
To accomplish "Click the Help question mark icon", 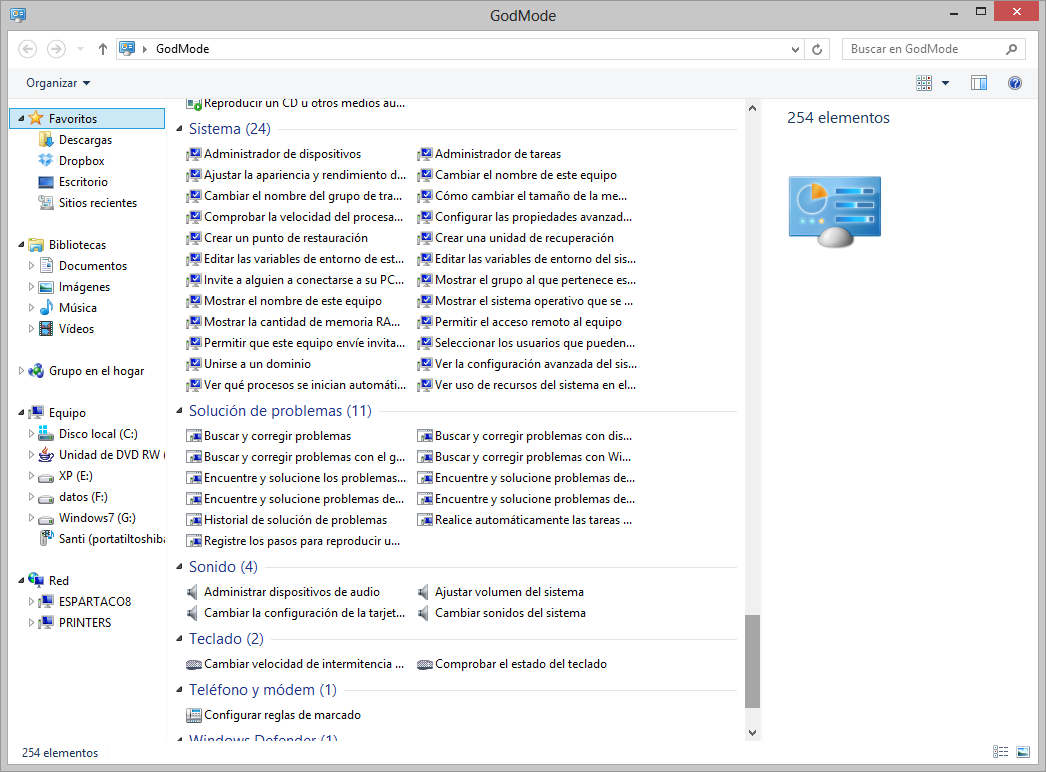I will 1015,83.
